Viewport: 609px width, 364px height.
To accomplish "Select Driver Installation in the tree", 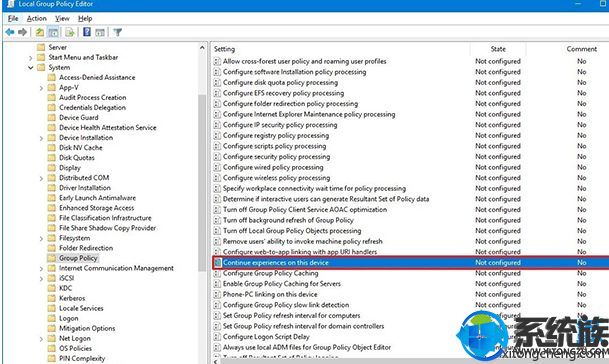I will 85,188.
